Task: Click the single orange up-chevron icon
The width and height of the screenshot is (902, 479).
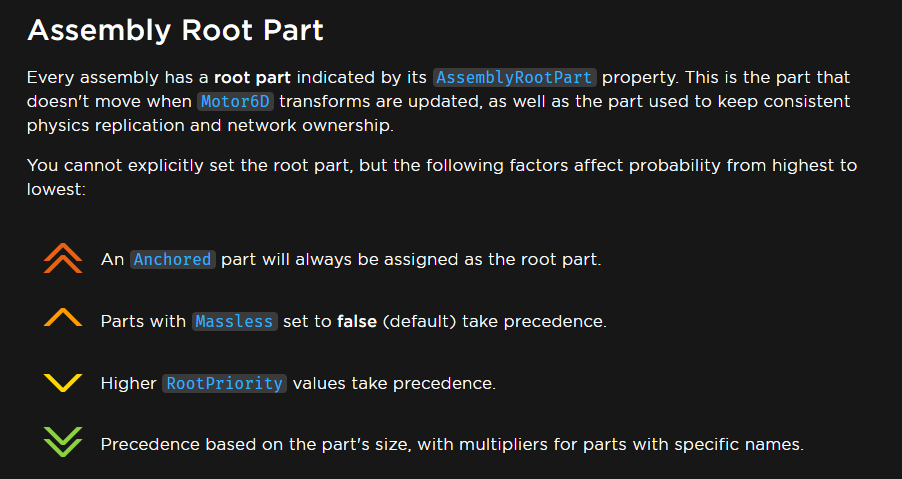Action: click(63, 317)
